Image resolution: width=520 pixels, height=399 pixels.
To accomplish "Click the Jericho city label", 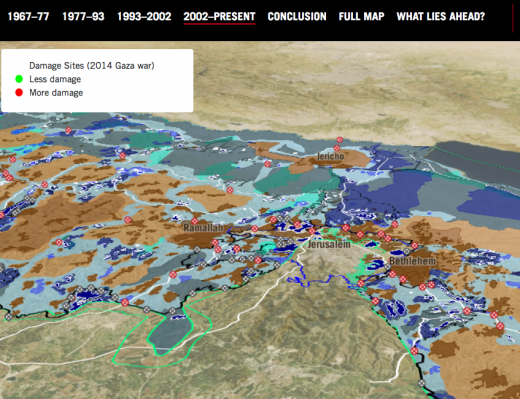I will (x=330, y=156).
